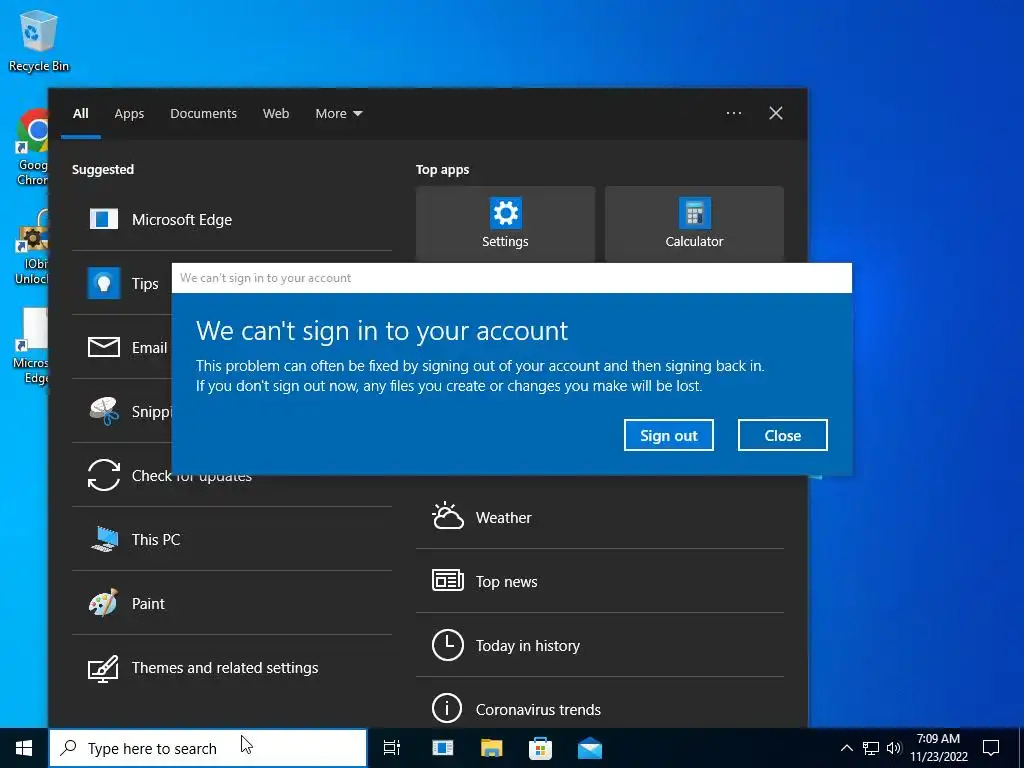Open the Calculator top app tile
The height and width of the screenshot is (768, 1024).
pos(694,224)
